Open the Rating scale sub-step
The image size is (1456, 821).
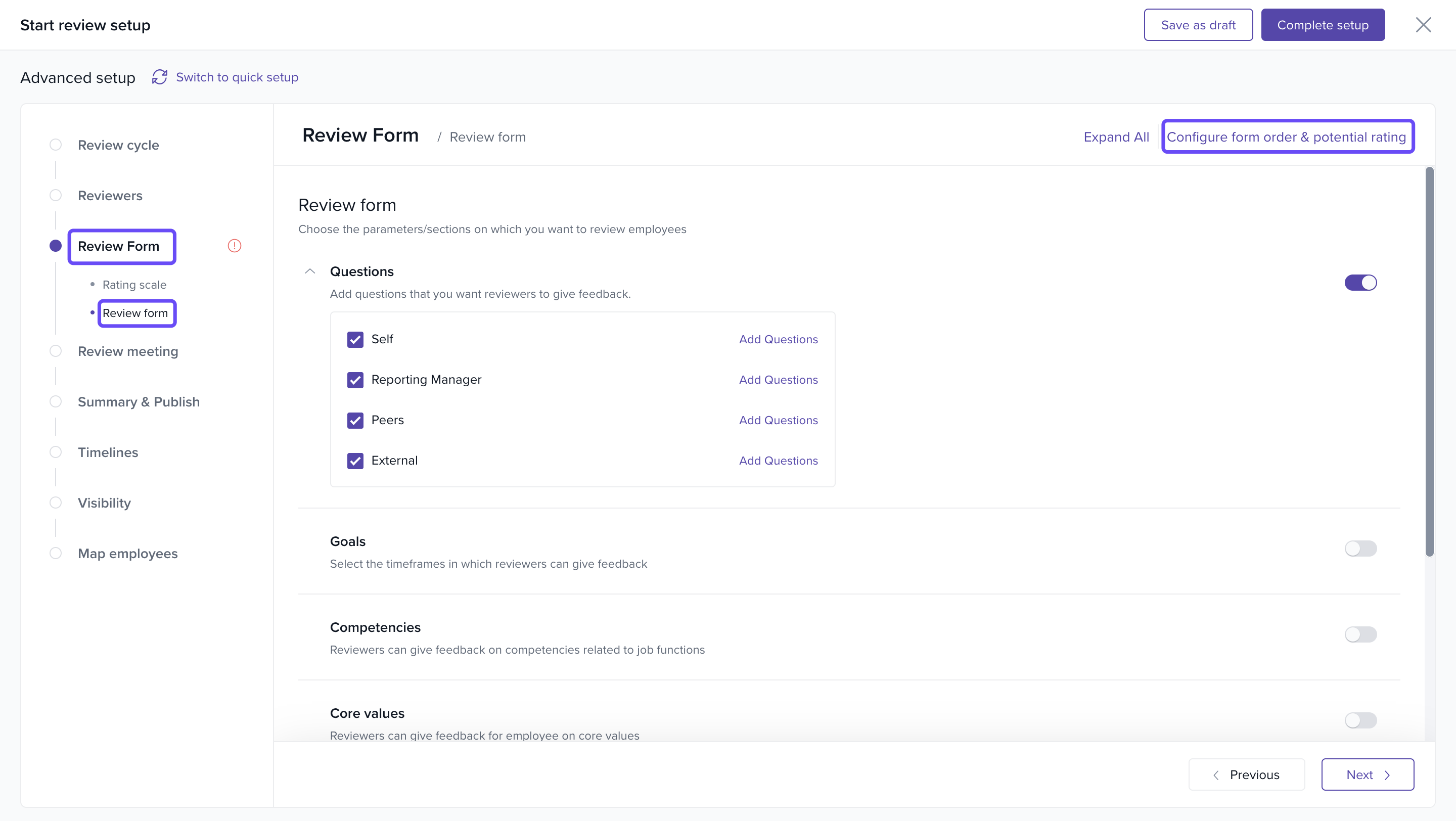point(134,285)
